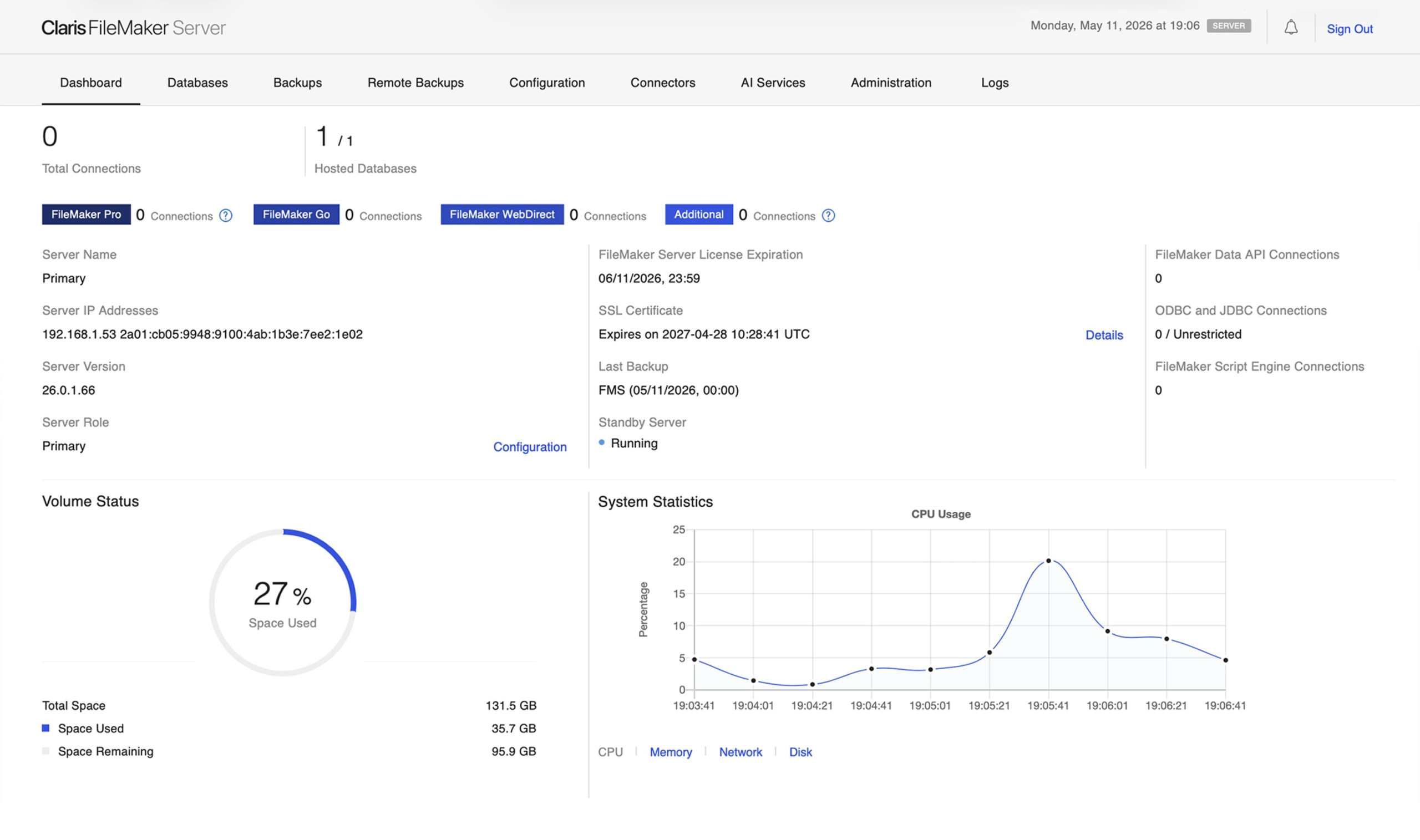Select the Connectors tab
1420x840 pixels.
[663, 83]
